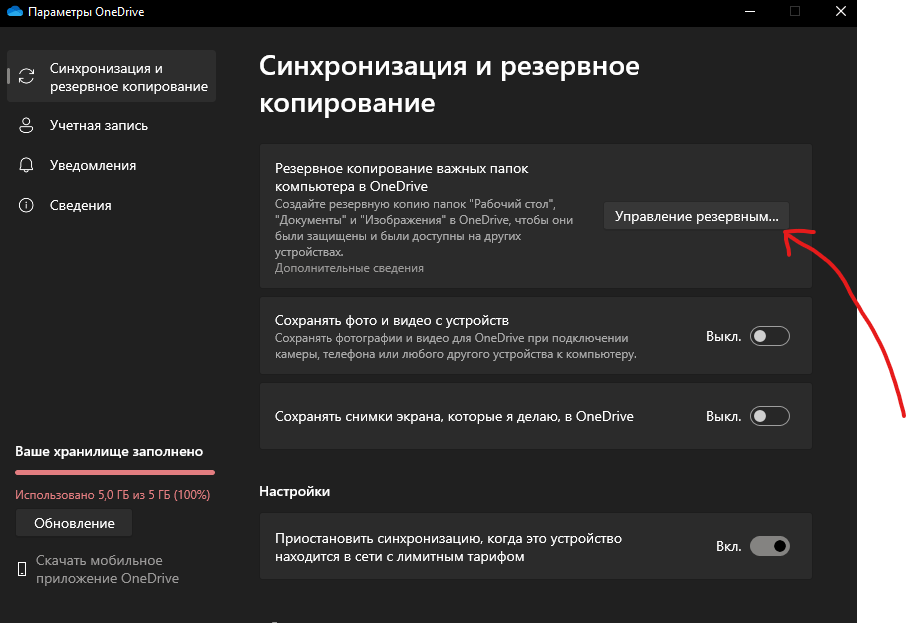Open Синхронизация и резервное копирование section
The height and width of the screenshot is (623, 907).
click(112, 76)
